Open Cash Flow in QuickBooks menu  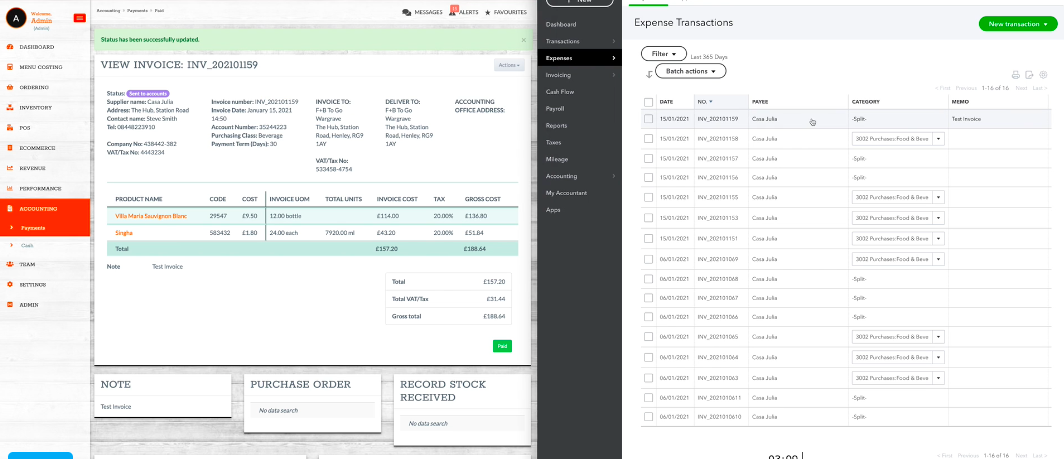(560, 92)
